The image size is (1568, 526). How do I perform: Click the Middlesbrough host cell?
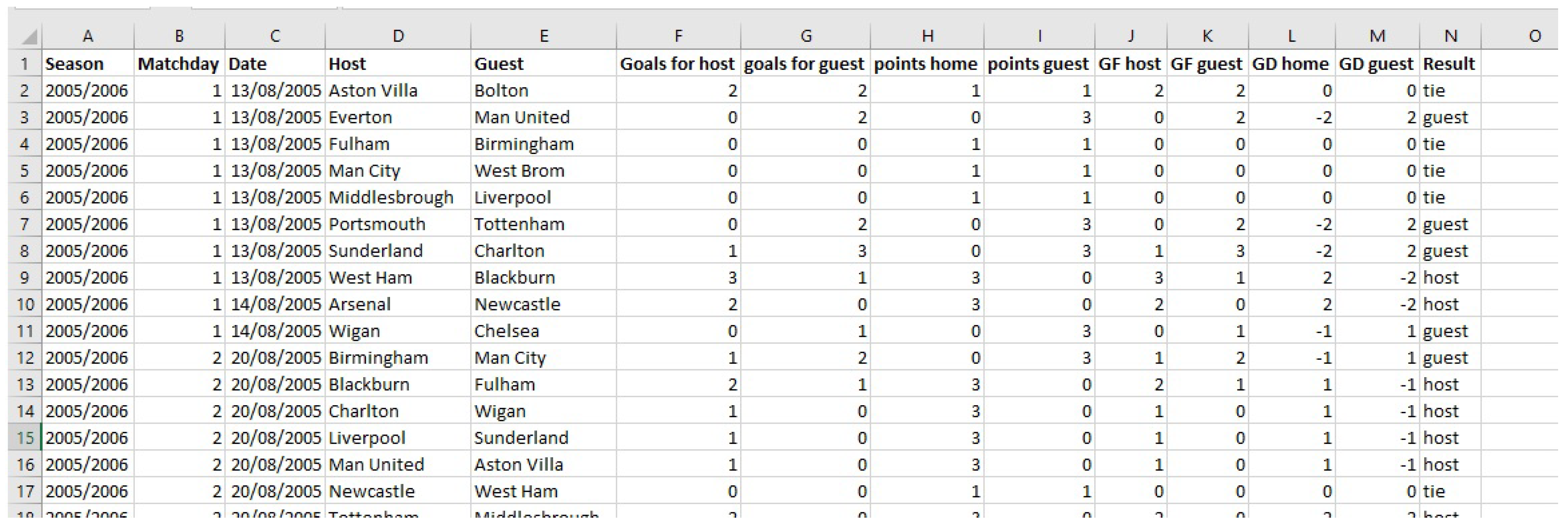click(x=391, y=197)
